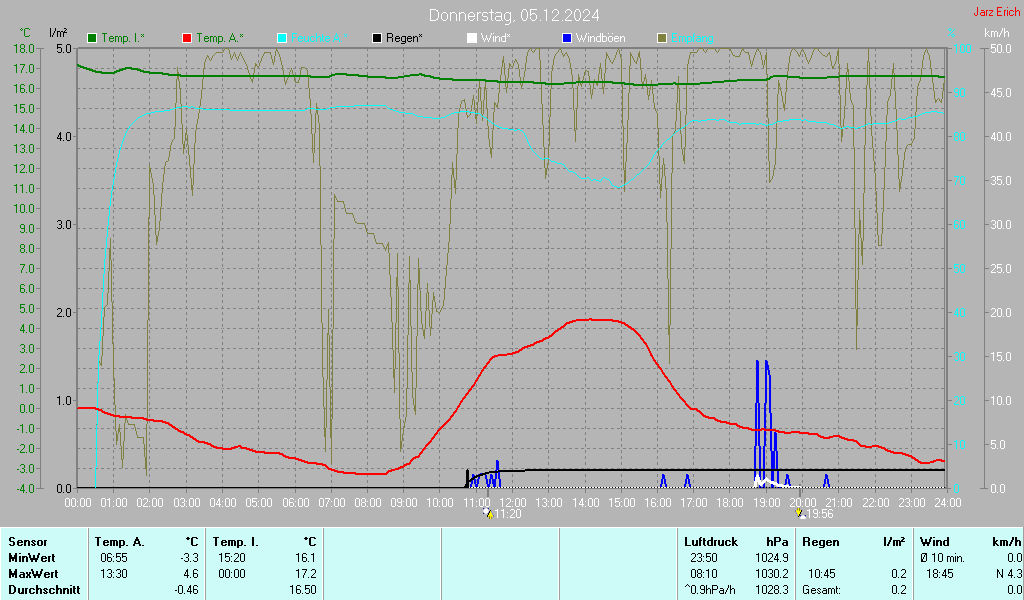Click the olive Empfang legend swatch
The image size is (1024, 600).
pyautogui.click(x=662, y=39)
